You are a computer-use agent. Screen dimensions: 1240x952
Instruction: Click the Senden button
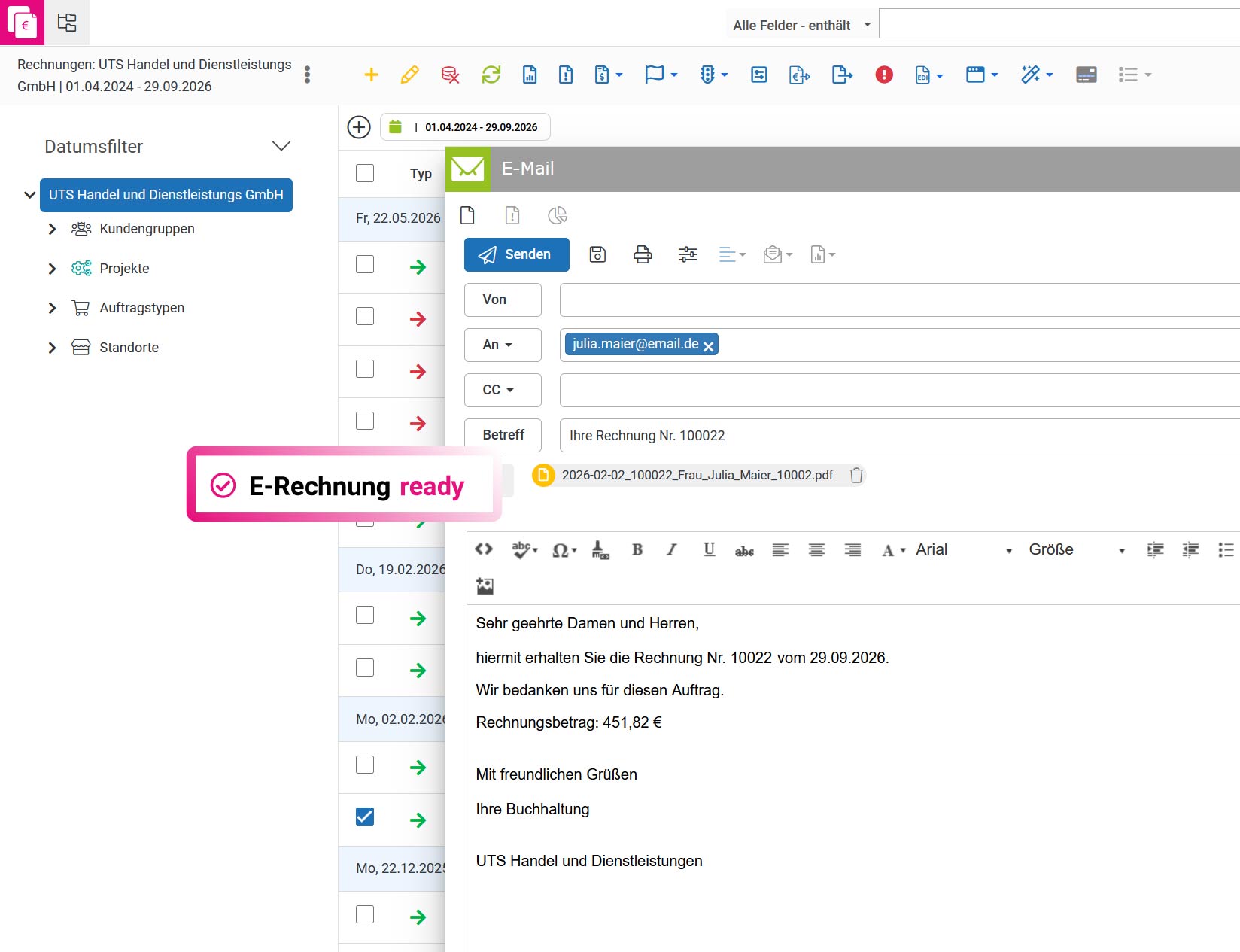click(x=517, y=254)
